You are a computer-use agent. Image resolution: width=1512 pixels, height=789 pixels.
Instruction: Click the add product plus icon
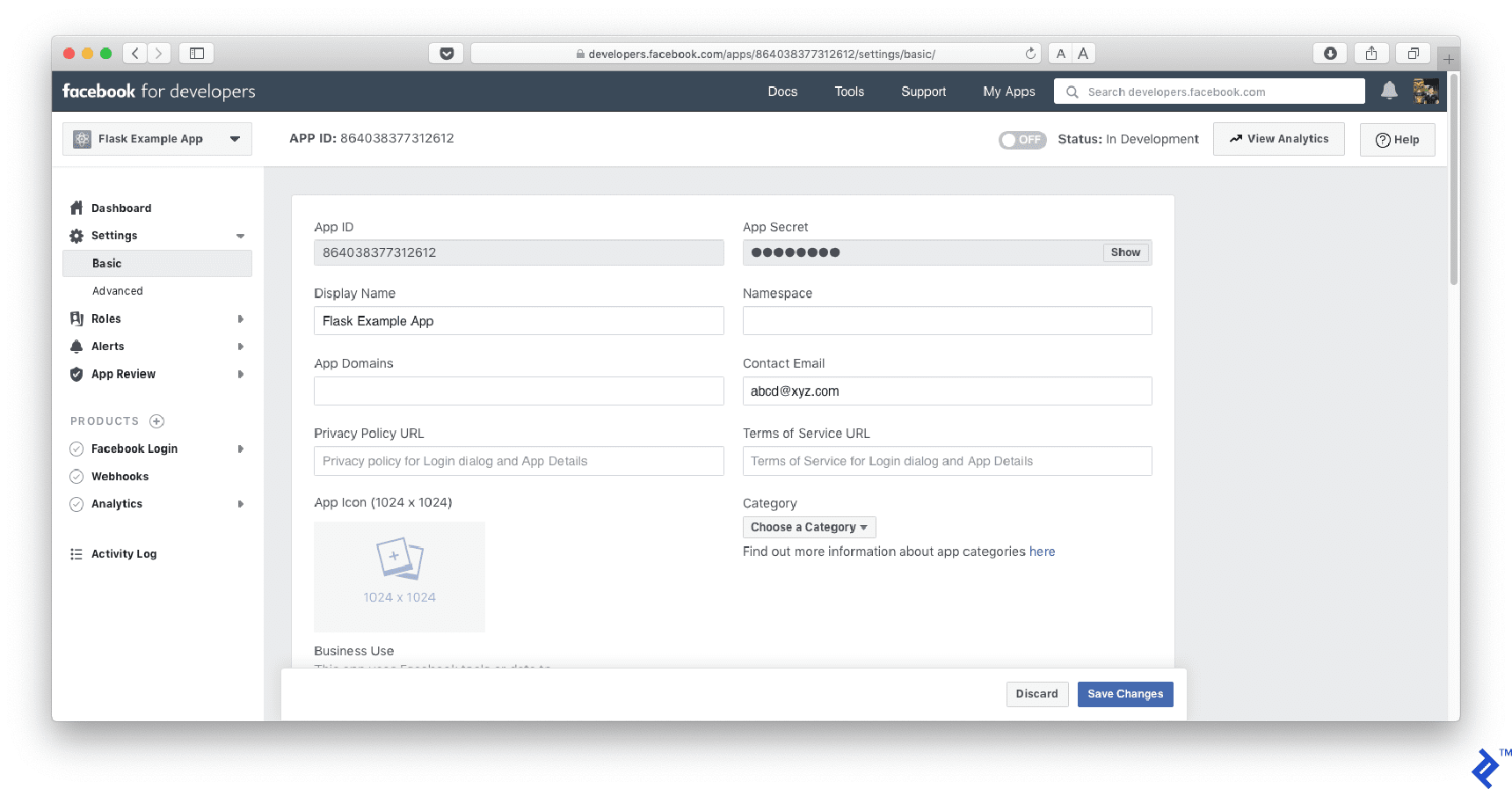(x=157, y=421)
